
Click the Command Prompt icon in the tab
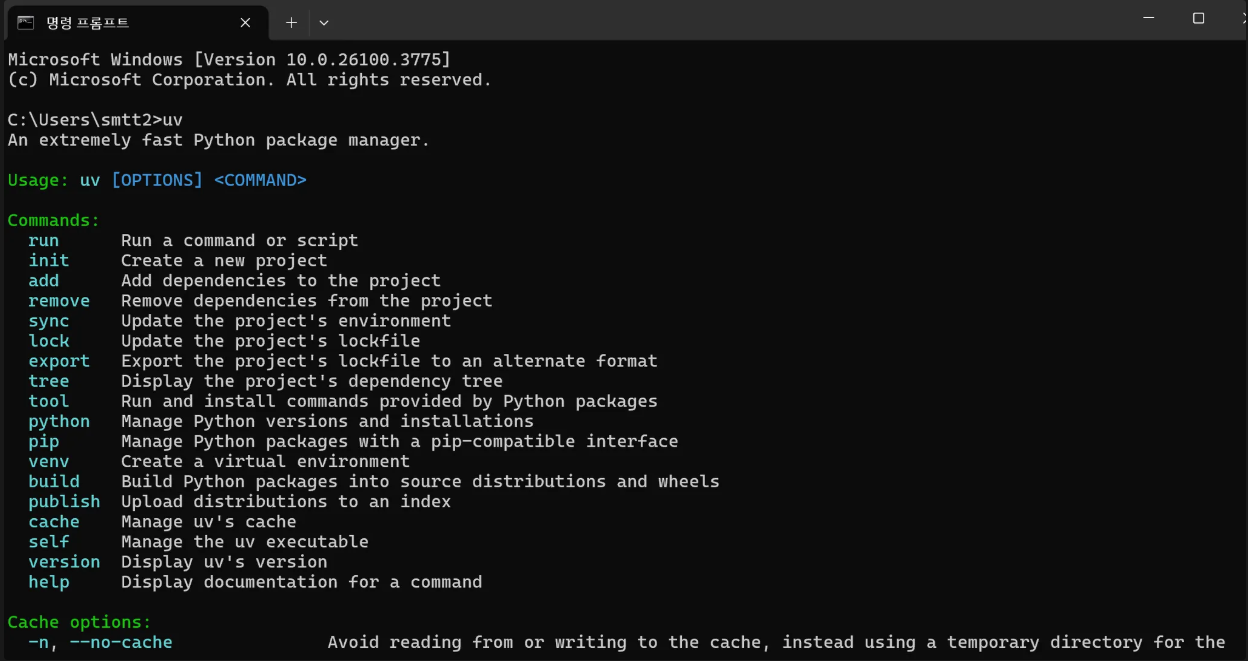26,22
